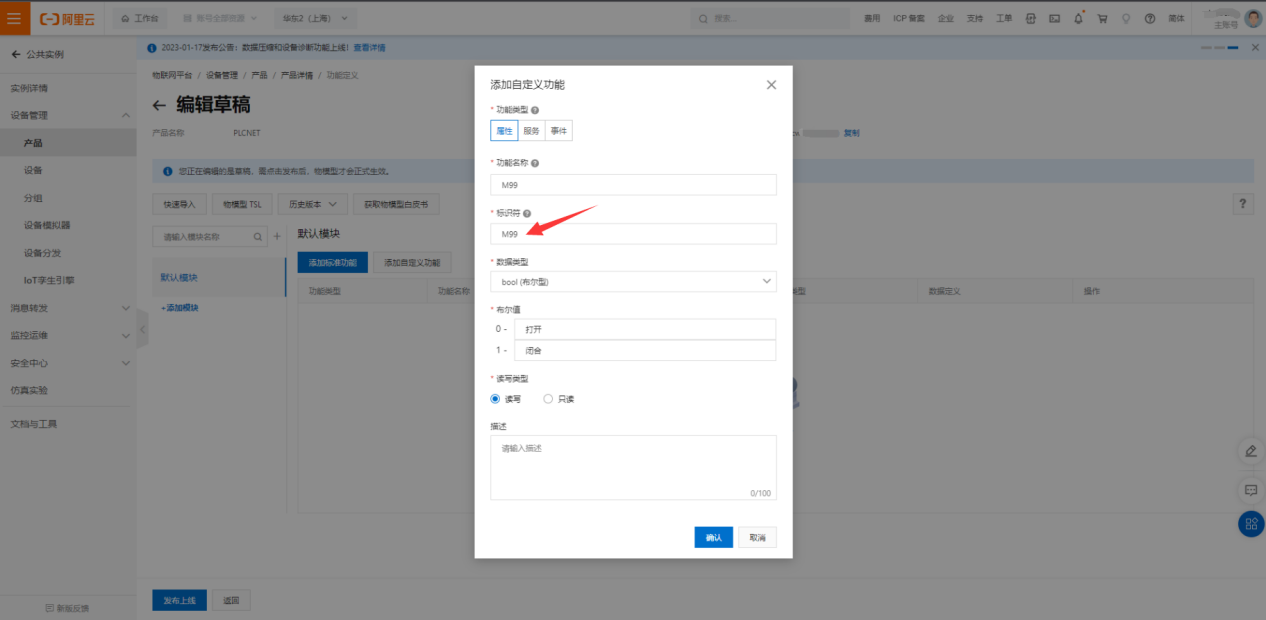Switch to the 服务 function type tab
The image size is (1266, 620).
point(531,131)
